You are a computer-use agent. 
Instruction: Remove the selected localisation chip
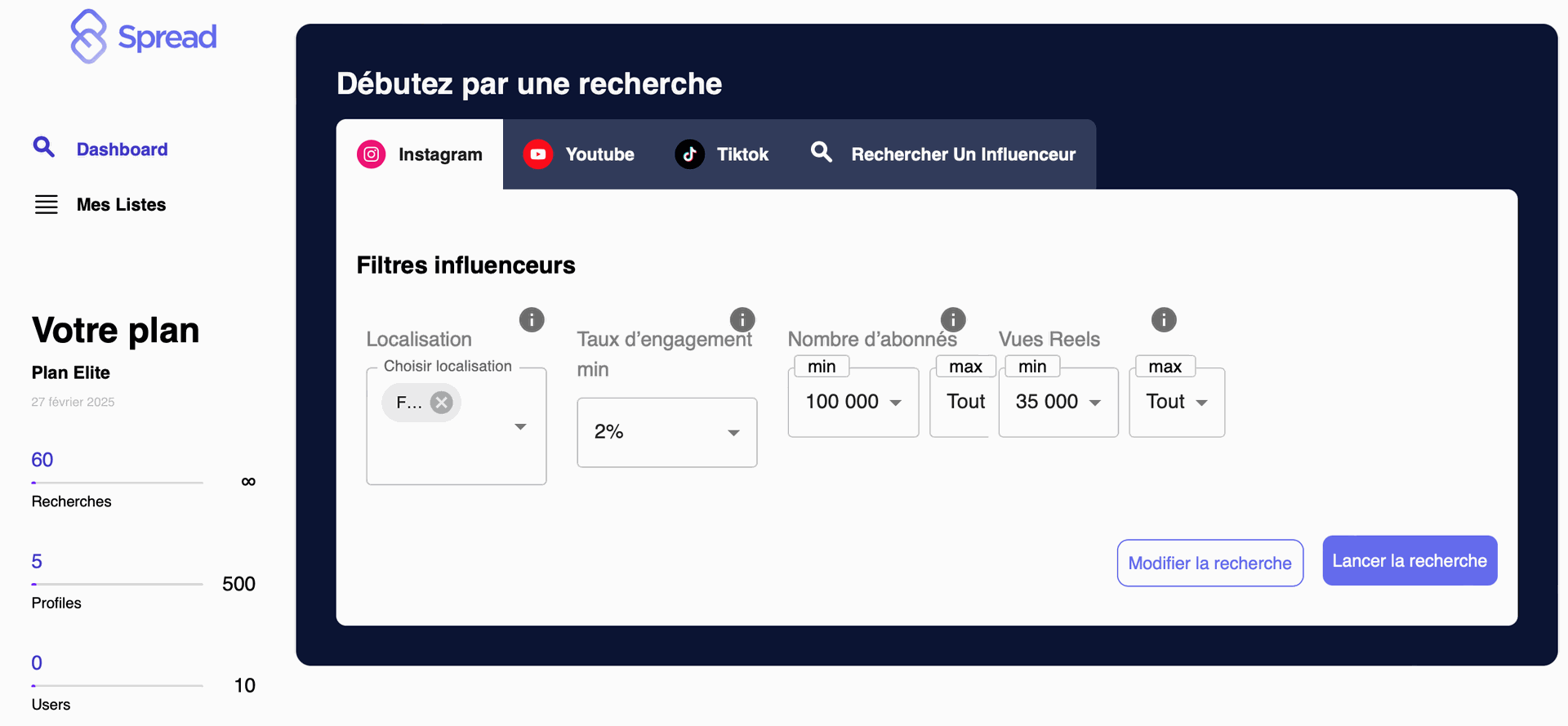point(442,403)
